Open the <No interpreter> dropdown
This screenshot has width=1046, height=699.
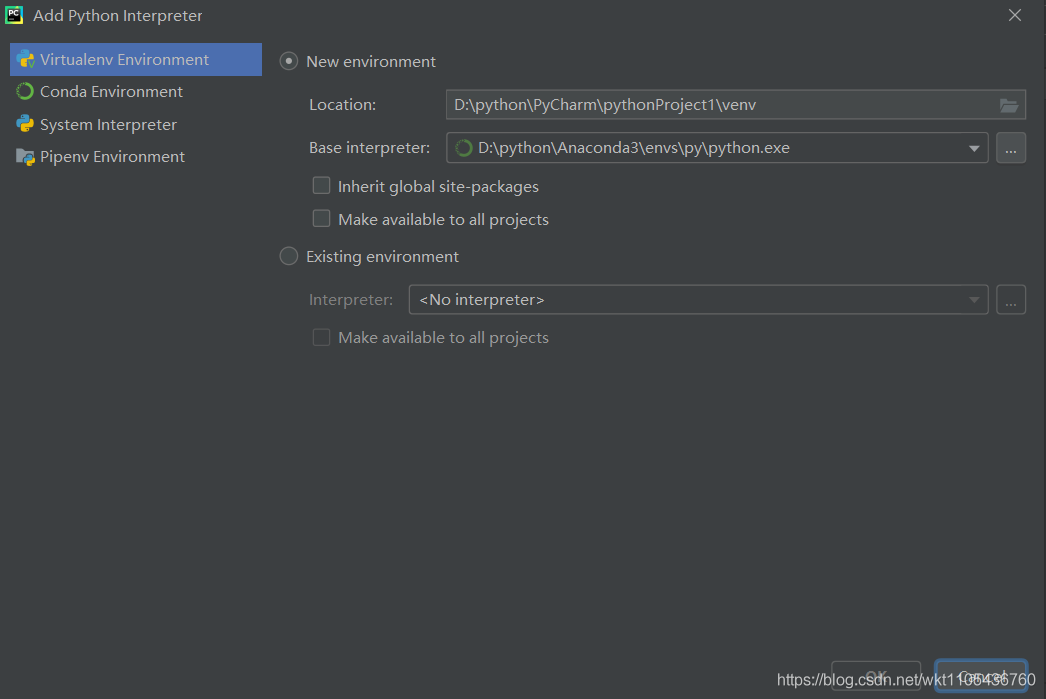[x=697, y=300]
